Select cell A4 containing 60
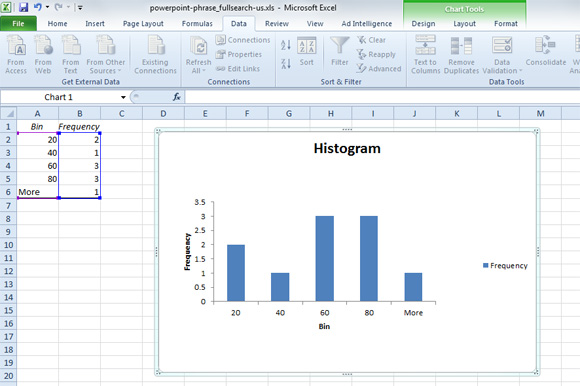580x386 pixels. [x=37, y=166]
